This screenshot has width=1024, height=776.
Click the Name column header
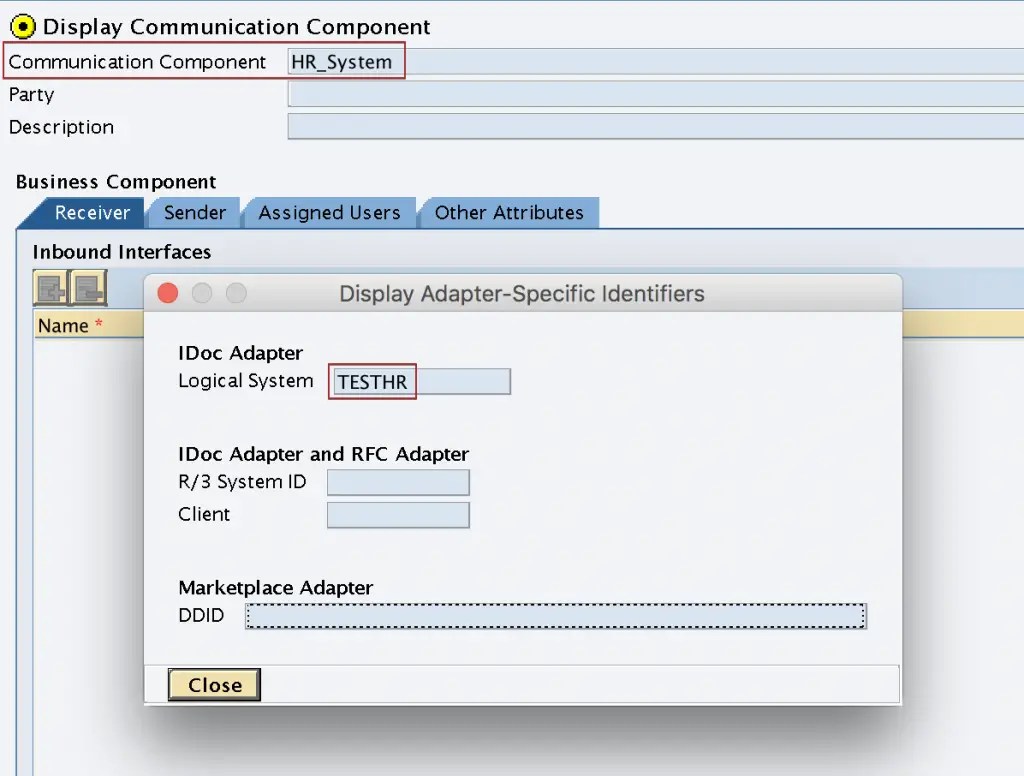(x=64, y=326)
